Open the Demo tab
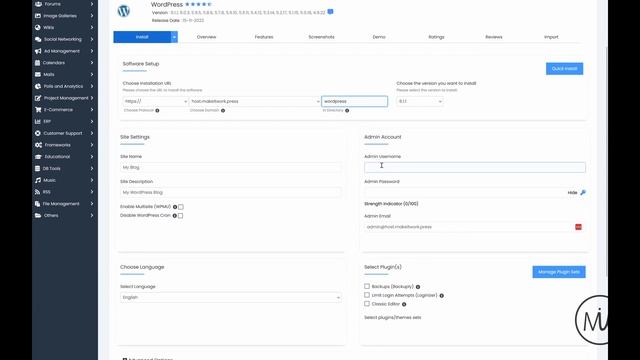This screenshot has height=360, width=640. 379,37
